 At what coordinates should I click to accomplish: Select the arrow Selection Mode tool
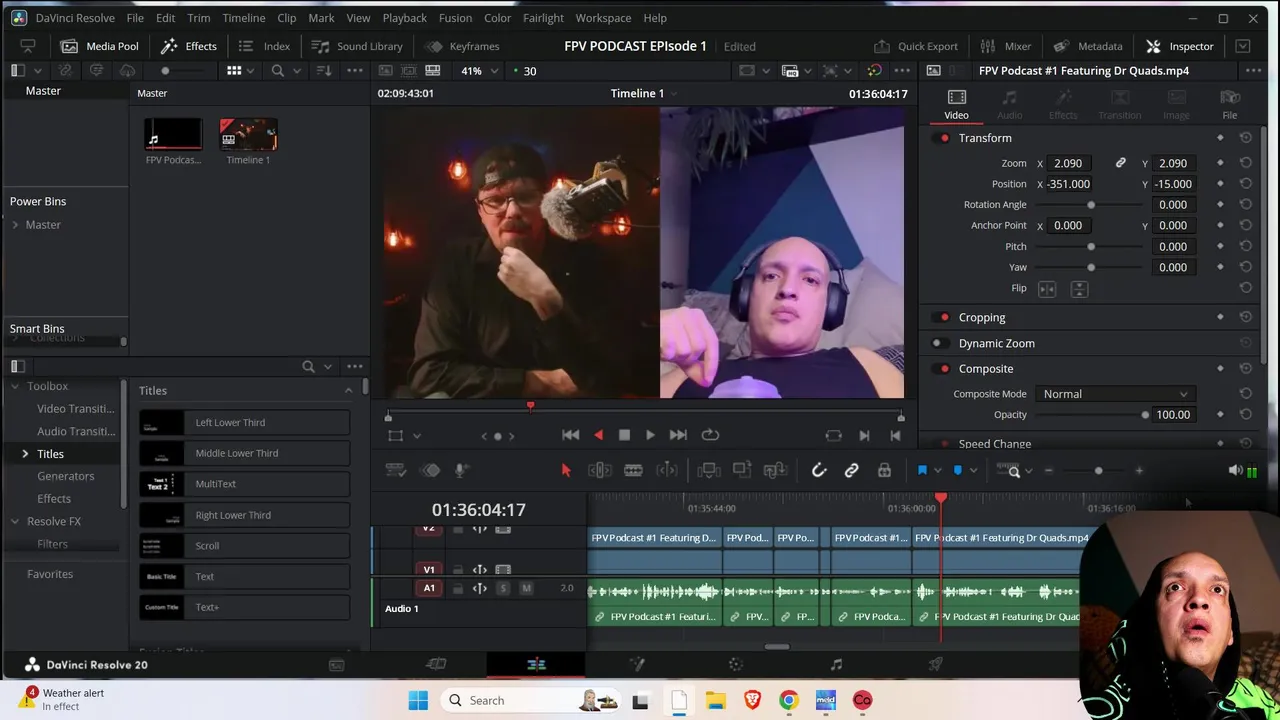click(565, 470)
